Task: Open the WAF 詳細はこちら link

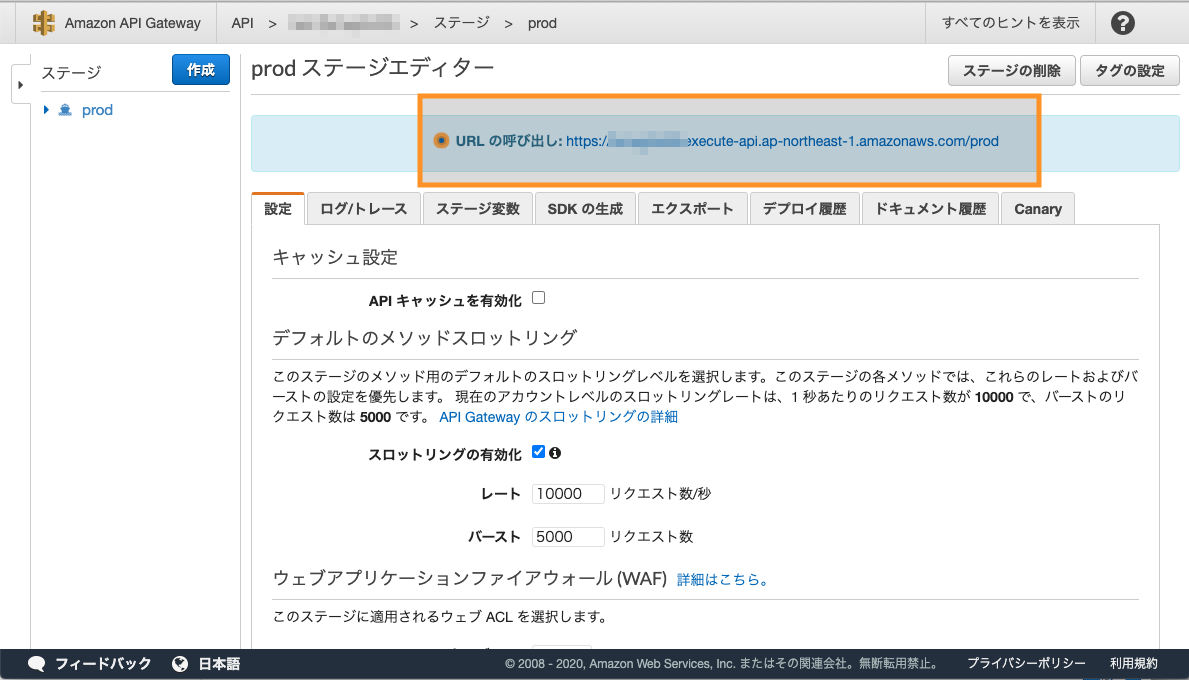Action: click(x=724, y=580)
